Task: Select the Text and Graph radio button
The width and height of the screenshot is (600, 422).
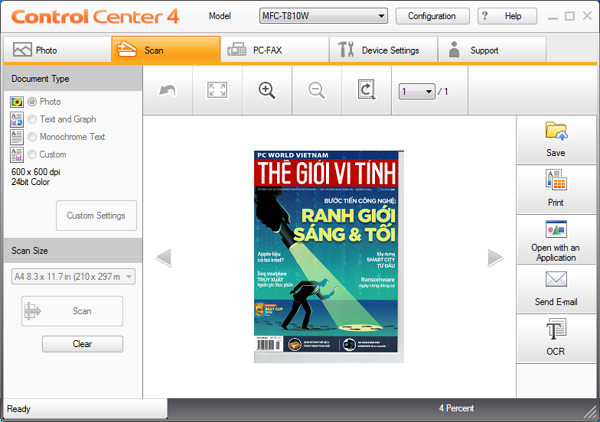Action: pos(32,119)
